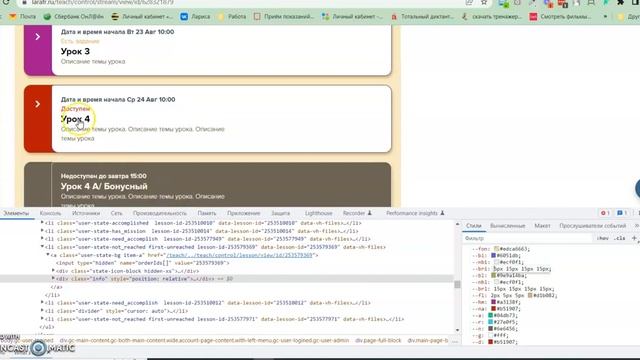The width and height of the screenshot is (640, 360).
Task: Expand li node lesson-id-253510012
Action: (42, 303)
